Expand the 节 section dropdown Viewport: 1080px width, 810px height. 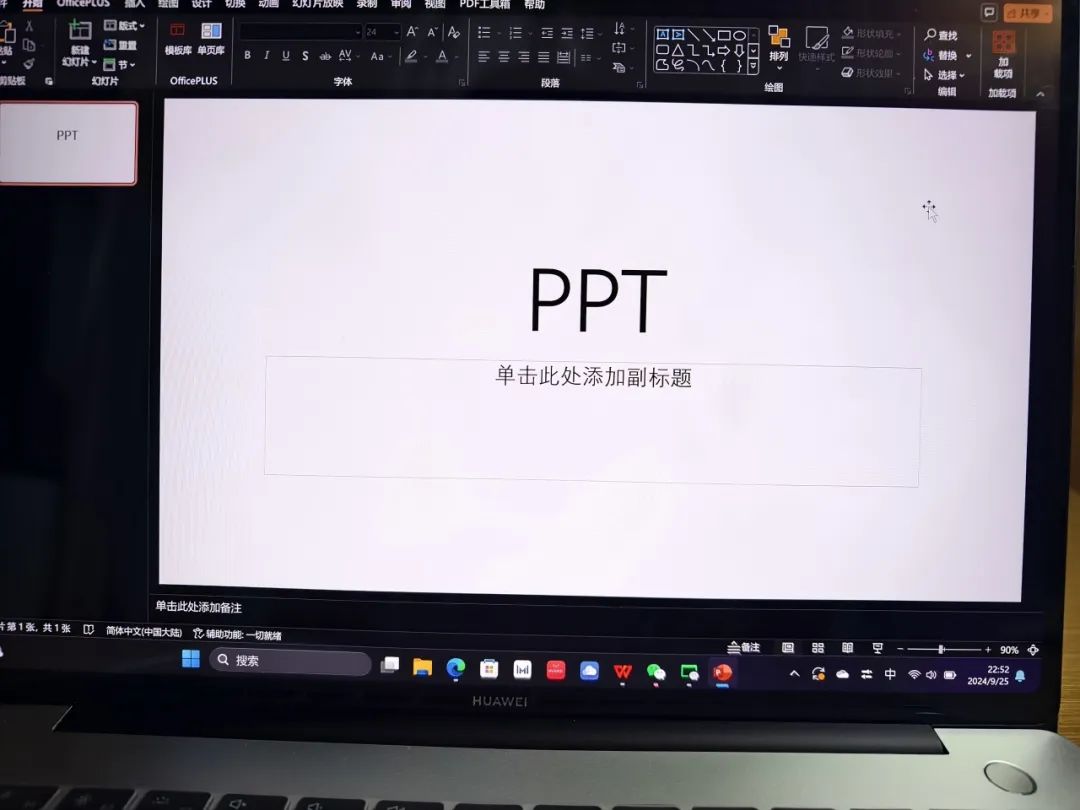tap(119, 64)
